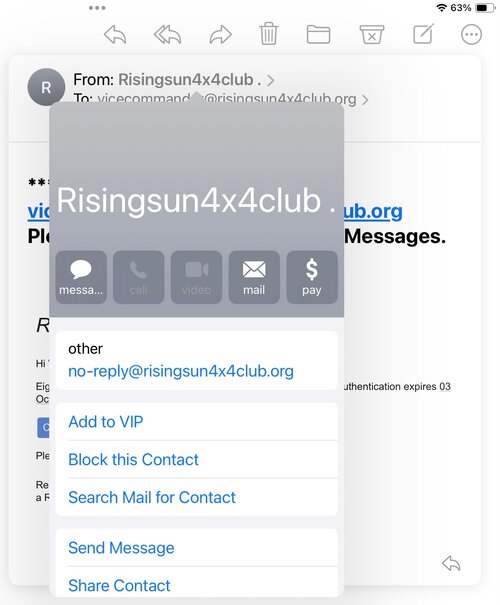Tap the Reply All double-arrow icon

(x=167, y=35)
